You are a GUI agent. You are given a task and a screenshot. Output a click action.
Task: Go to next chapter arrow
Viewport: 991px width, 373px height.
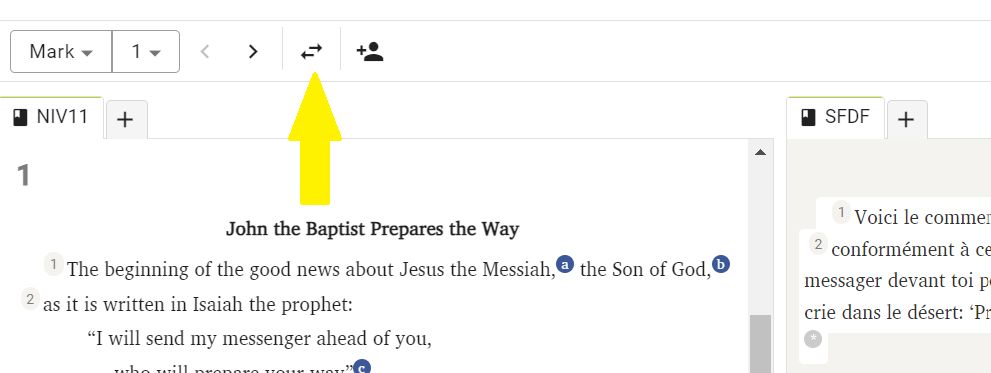tap(253, 51)
